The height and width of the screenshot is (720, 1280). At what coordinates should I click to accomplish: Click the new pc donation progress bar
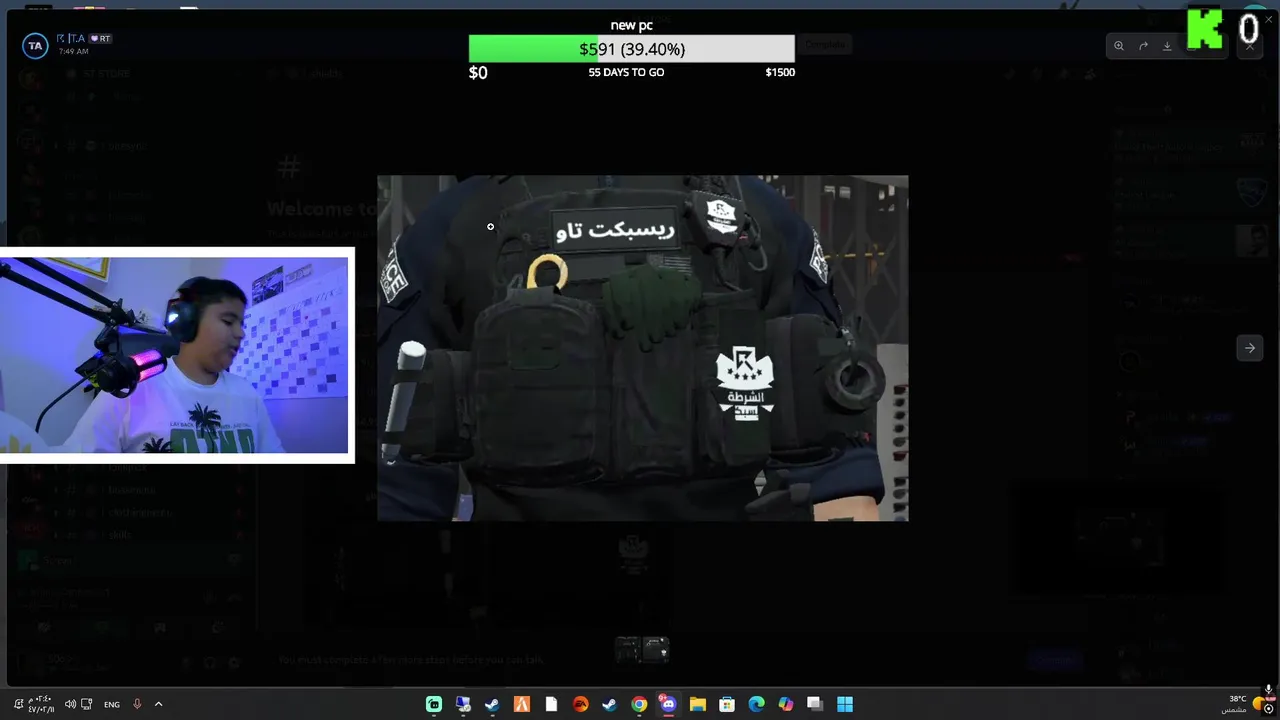[632, 49]
